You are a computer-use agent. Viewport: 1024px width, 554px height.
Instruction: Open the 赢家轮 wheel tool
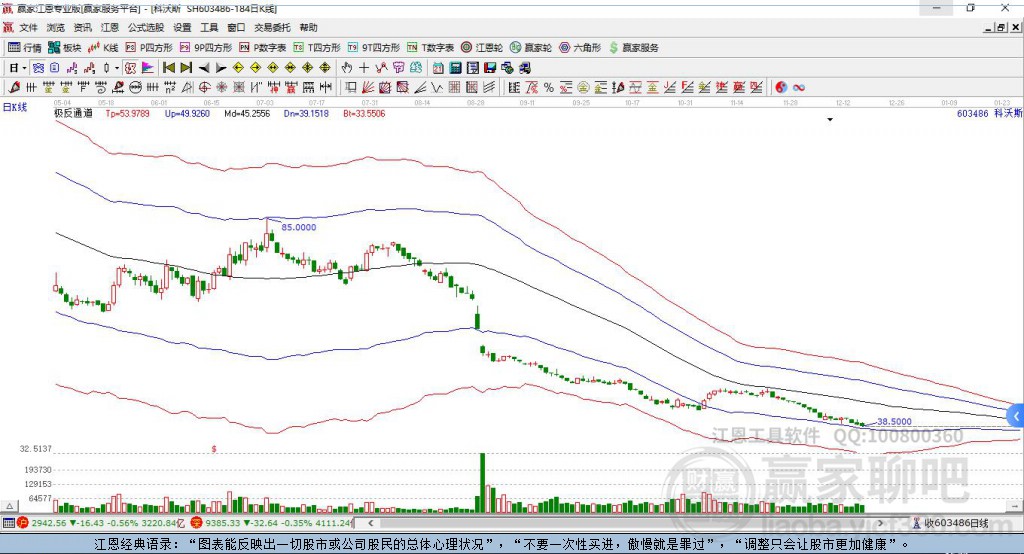pyautogui.click(x=531, y=48)
